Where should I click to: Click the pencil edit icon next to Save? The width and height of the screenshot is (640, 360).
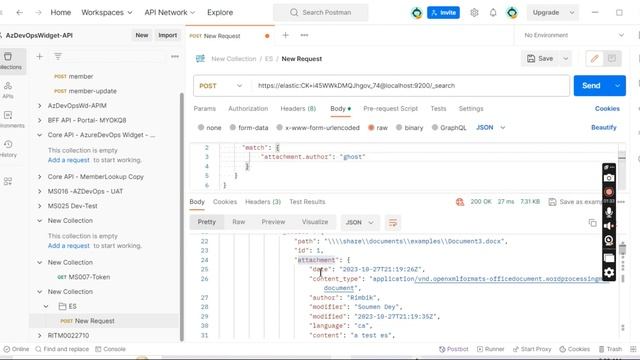(x=594, y=59)
